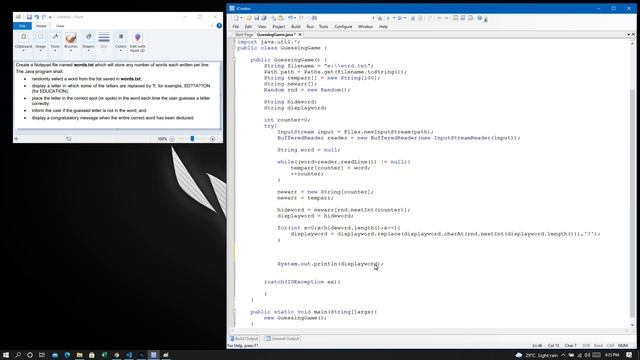Click Paint zoom in plus button
640x360 pixels.
(x=212, y=139)
